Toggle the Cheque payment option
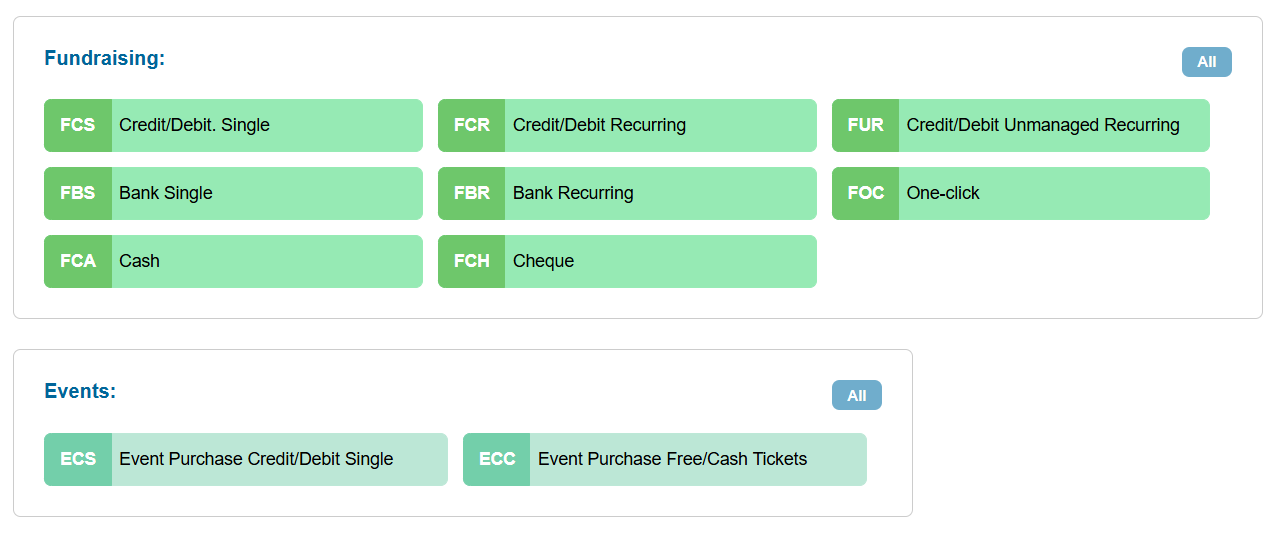The image size is (1282, 548). pyautogui.click(x=543, y=261)
